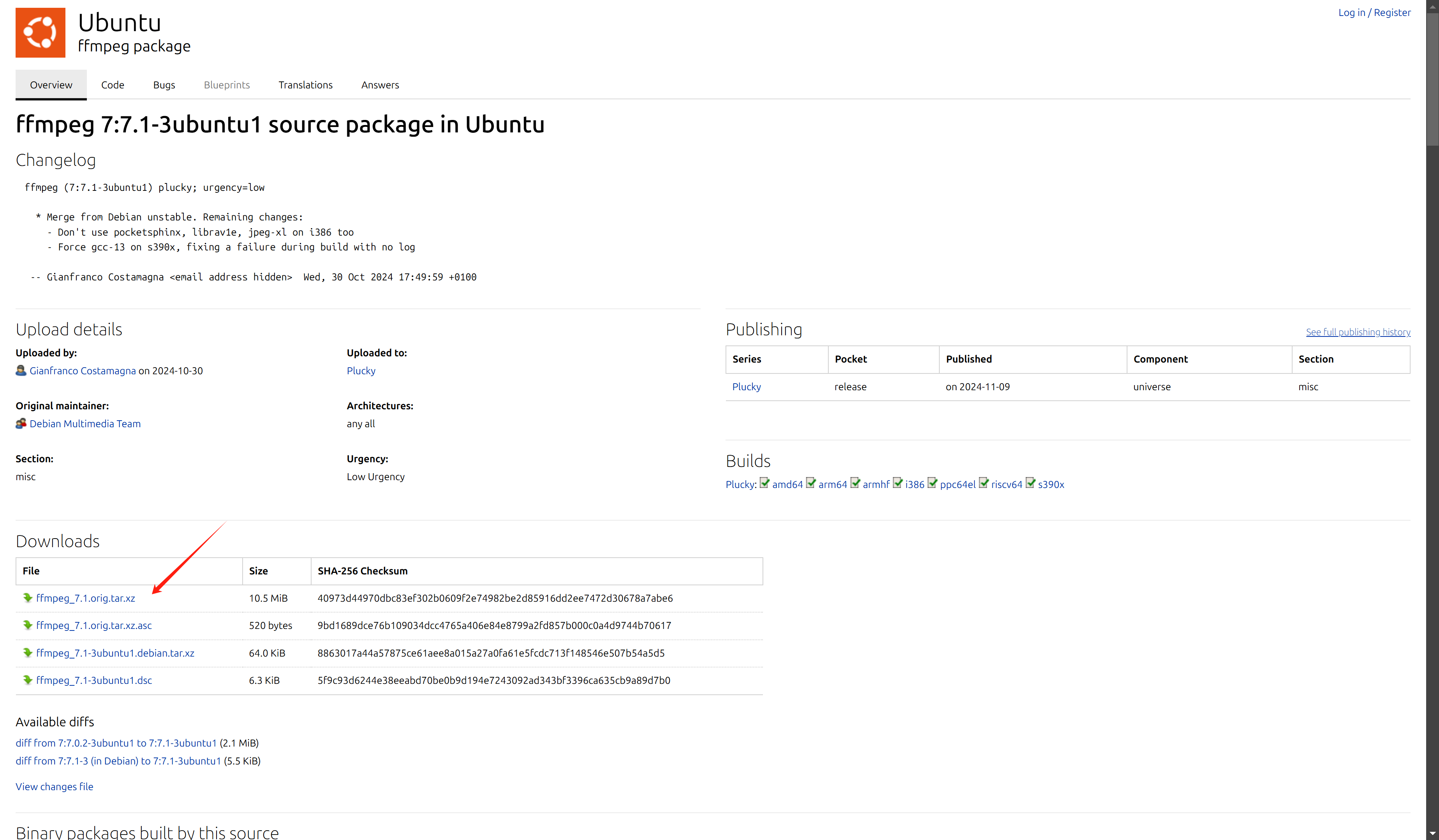Click the Ubuntu logo icon
The height and width of the screenshot is (840, 1439).
[40, 33]
